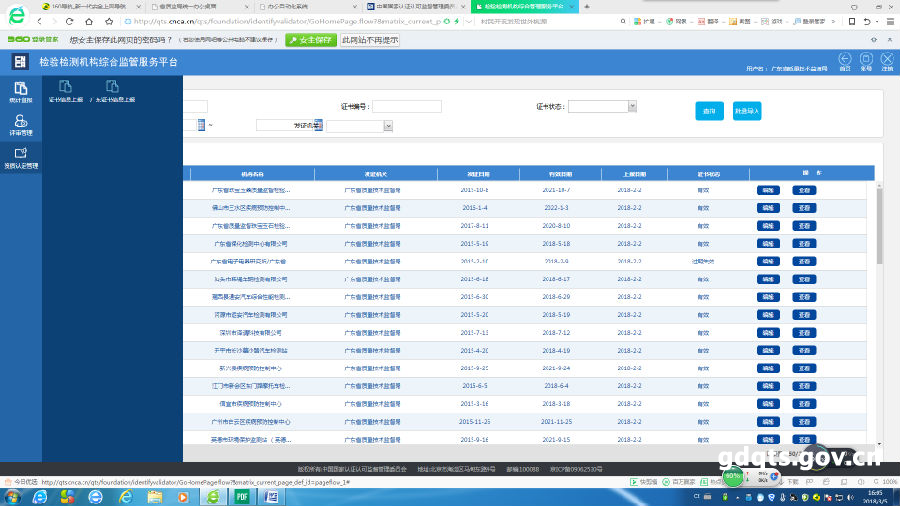Open the 翻译 translate toolbar item
The width and height of the screenshot is (900, 506).
coord(708,21)
